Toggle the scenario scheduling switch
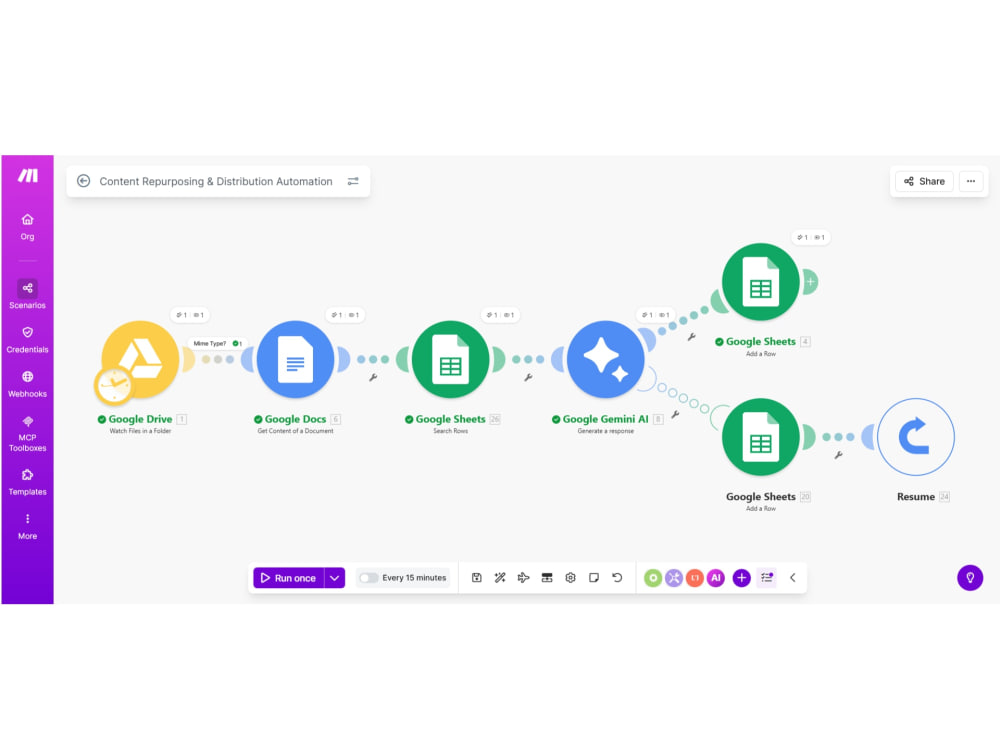Screen dimensions: 1000x750 (367, 578)
